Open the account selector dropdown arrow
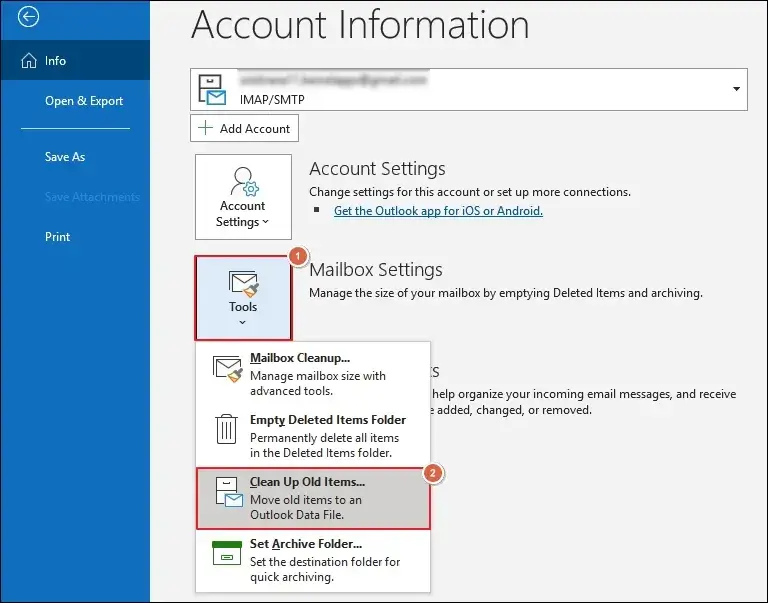 (x=736, y=89)
